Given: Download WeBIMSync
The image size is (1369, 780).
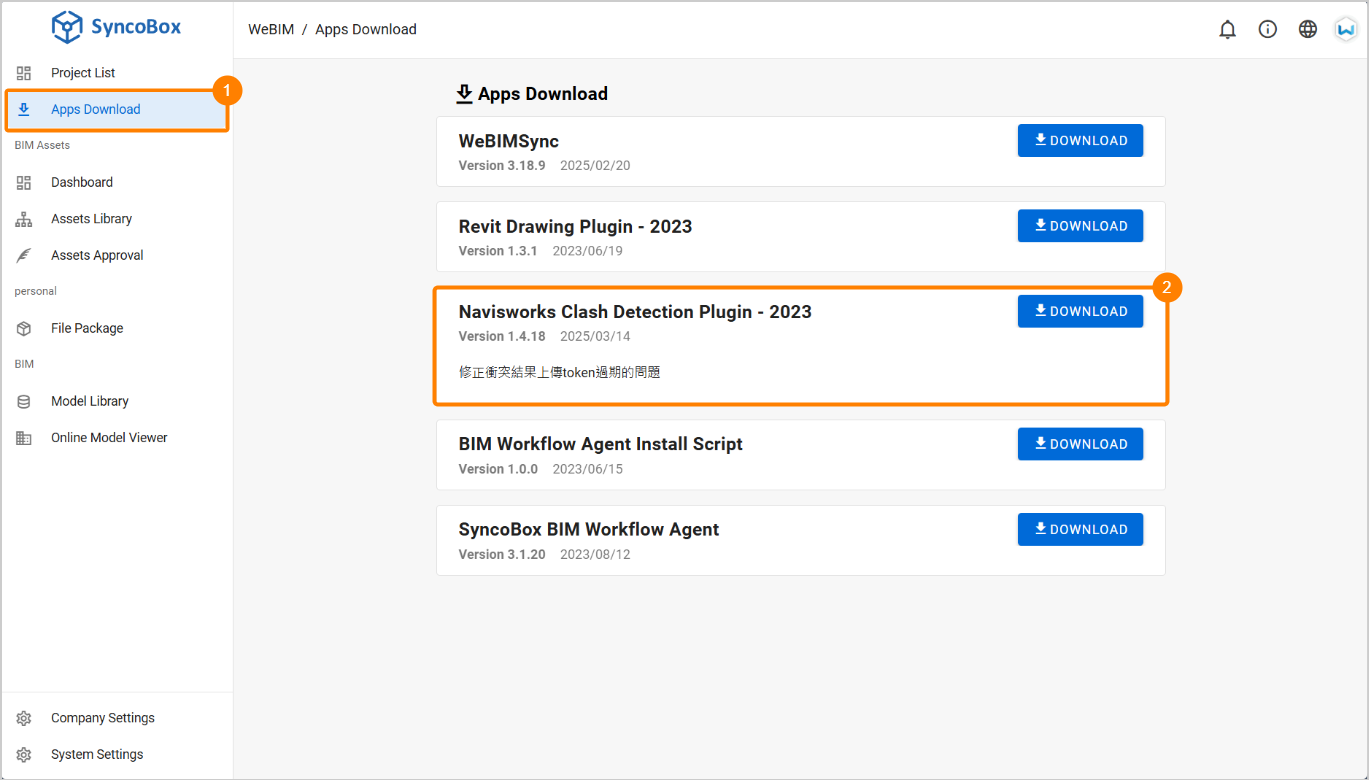Looking at the screenshot, I should (1080, 141).
